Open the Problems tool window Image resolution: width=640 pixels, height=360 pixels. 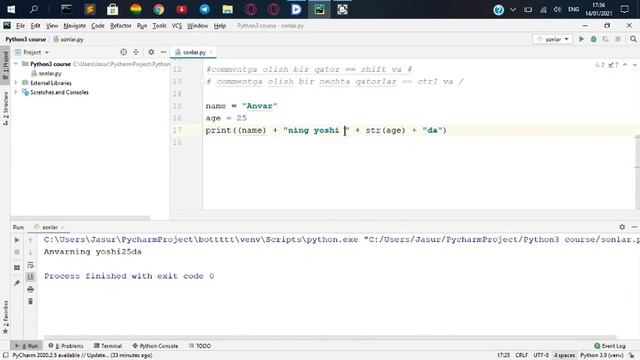(66, 346)
